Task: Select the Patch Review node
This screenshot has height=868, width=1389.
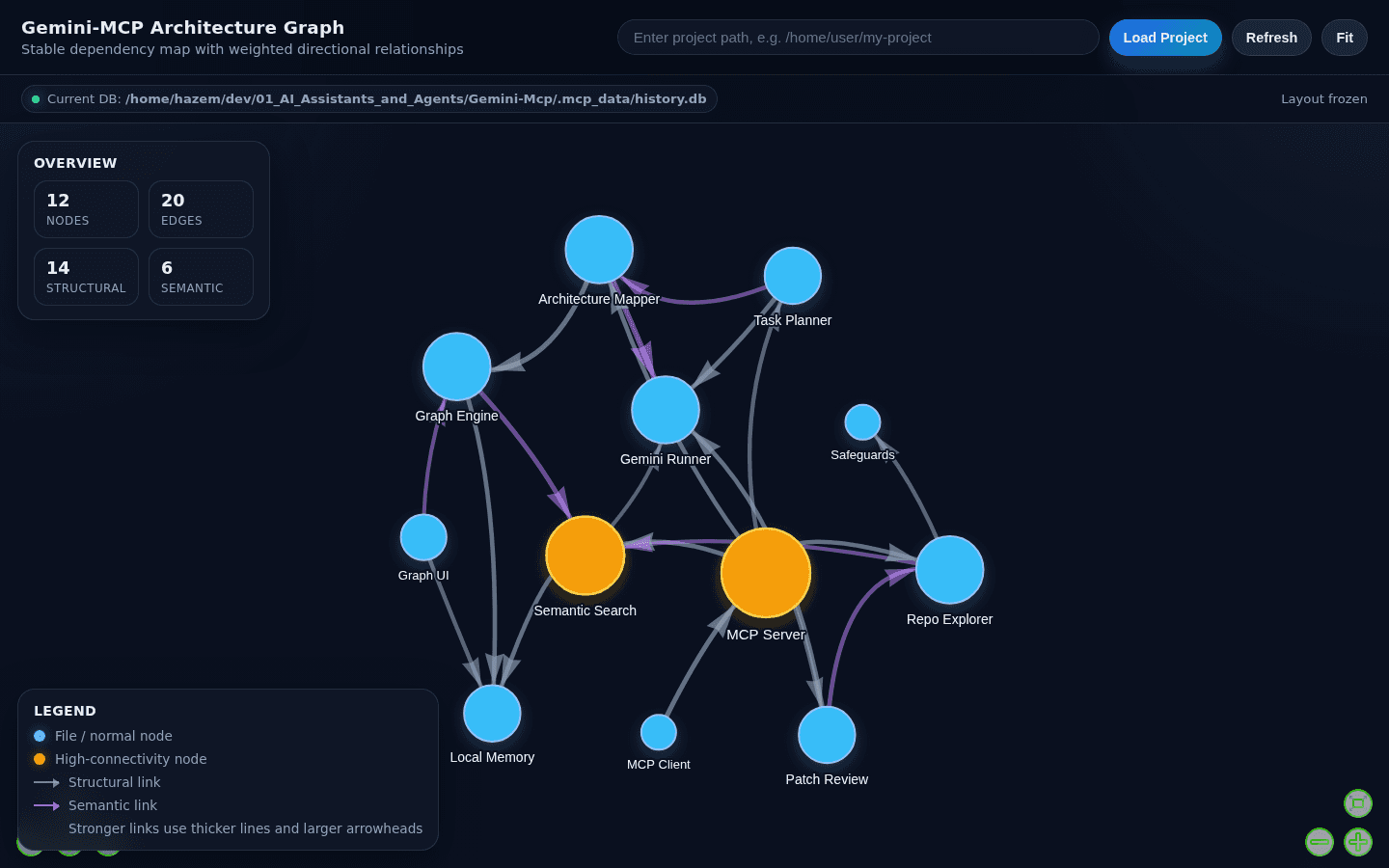Action: coord(827,735)
